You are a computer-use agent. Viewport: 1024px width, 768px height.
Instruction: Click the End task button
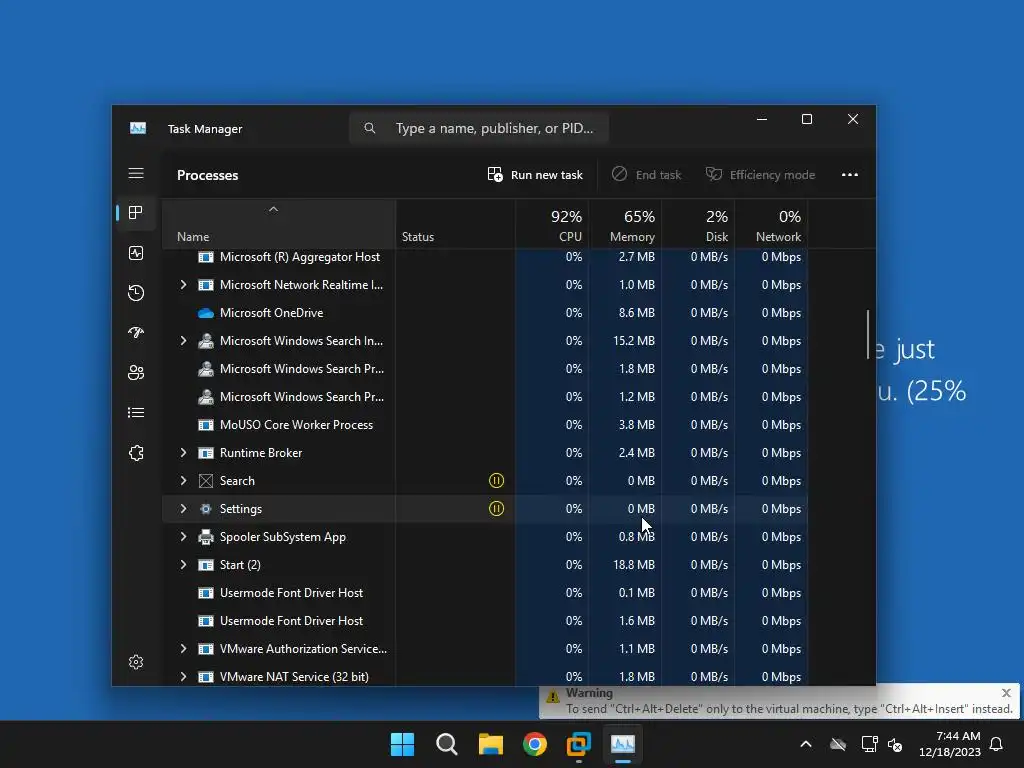click(646, 174)
